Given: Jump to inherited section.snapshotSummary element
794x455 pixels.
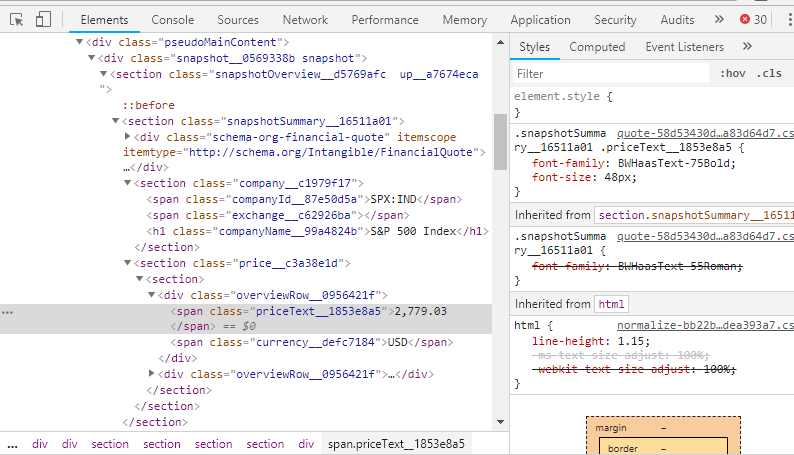Looking at the screenshot, I should pos(694,215).
